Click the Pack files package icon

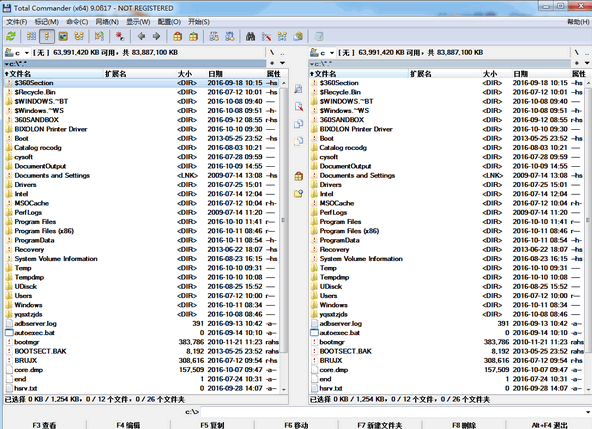tap(177, 36)
